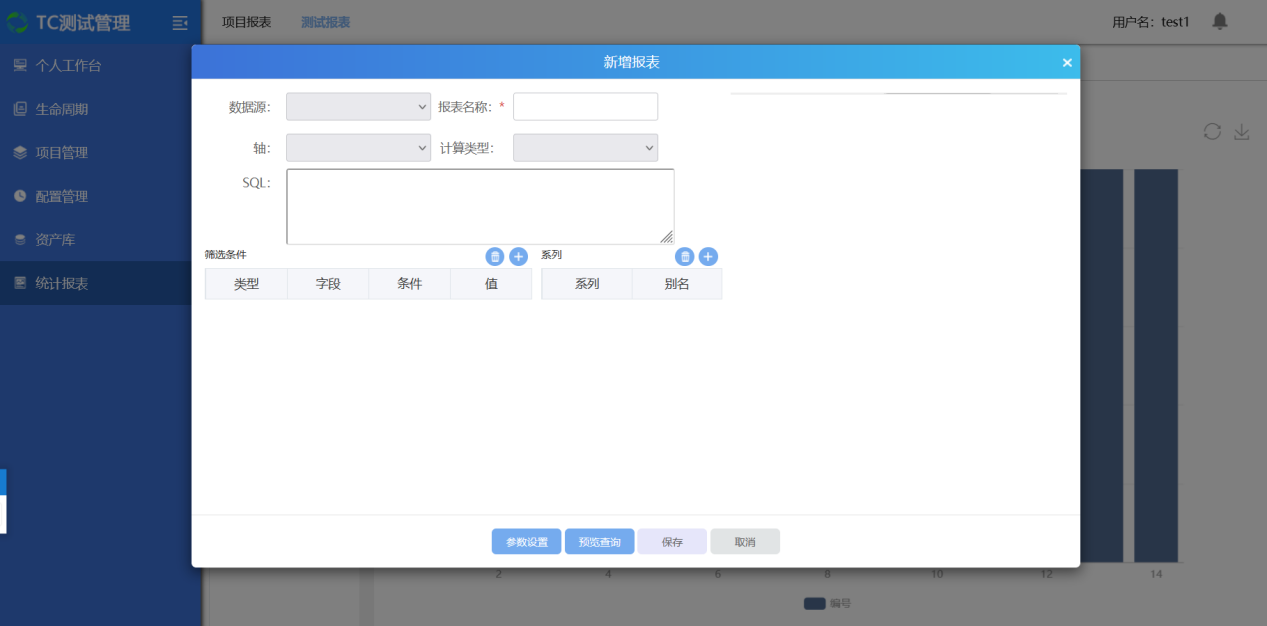Screen dimensions: 1267x626
Task: Click the 预览查询 button
Action: coord(599,542)
